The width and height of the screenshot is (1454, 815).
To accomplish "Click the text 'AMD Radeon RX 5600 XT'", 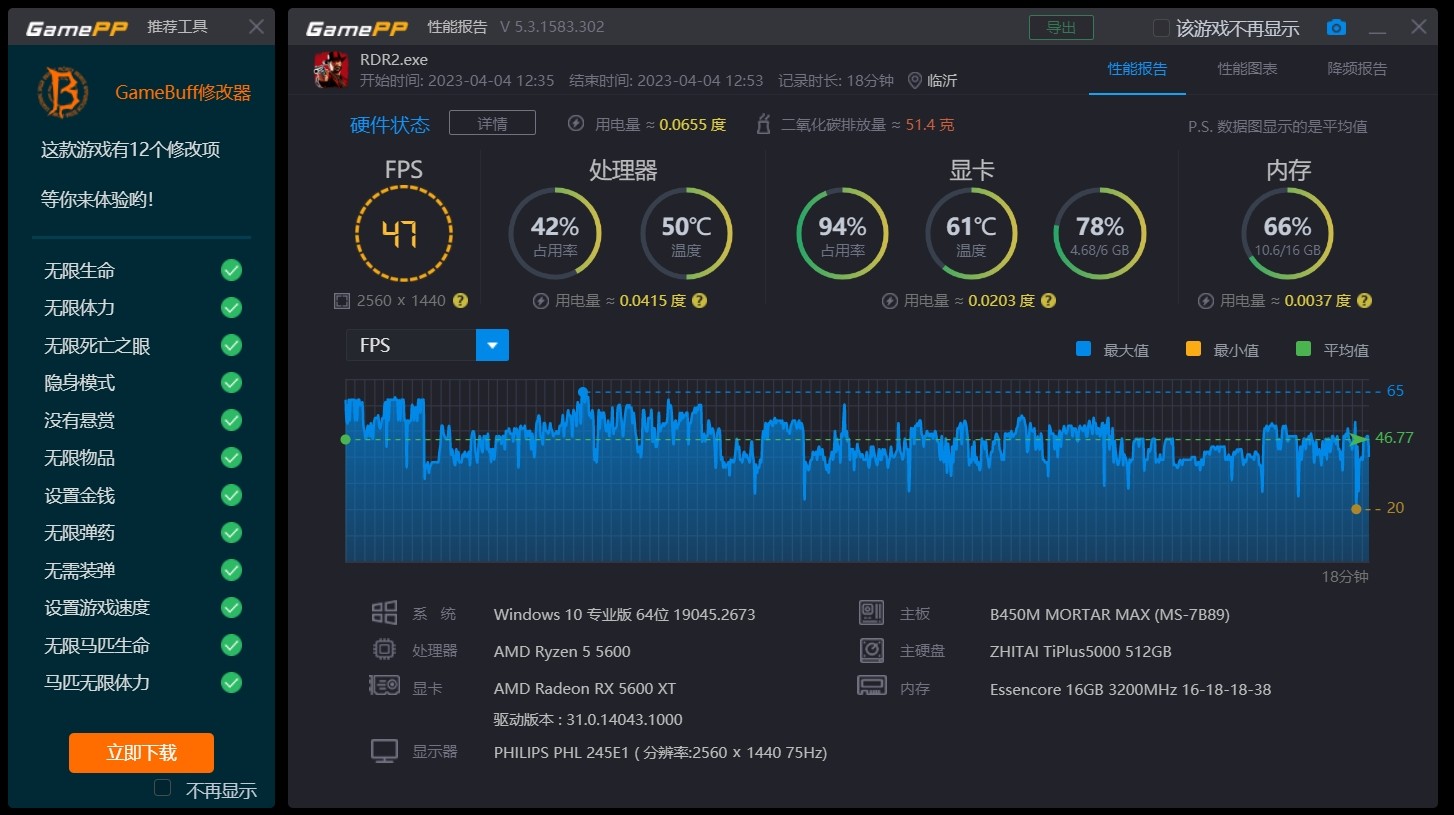I will click(x=585, y=688).
